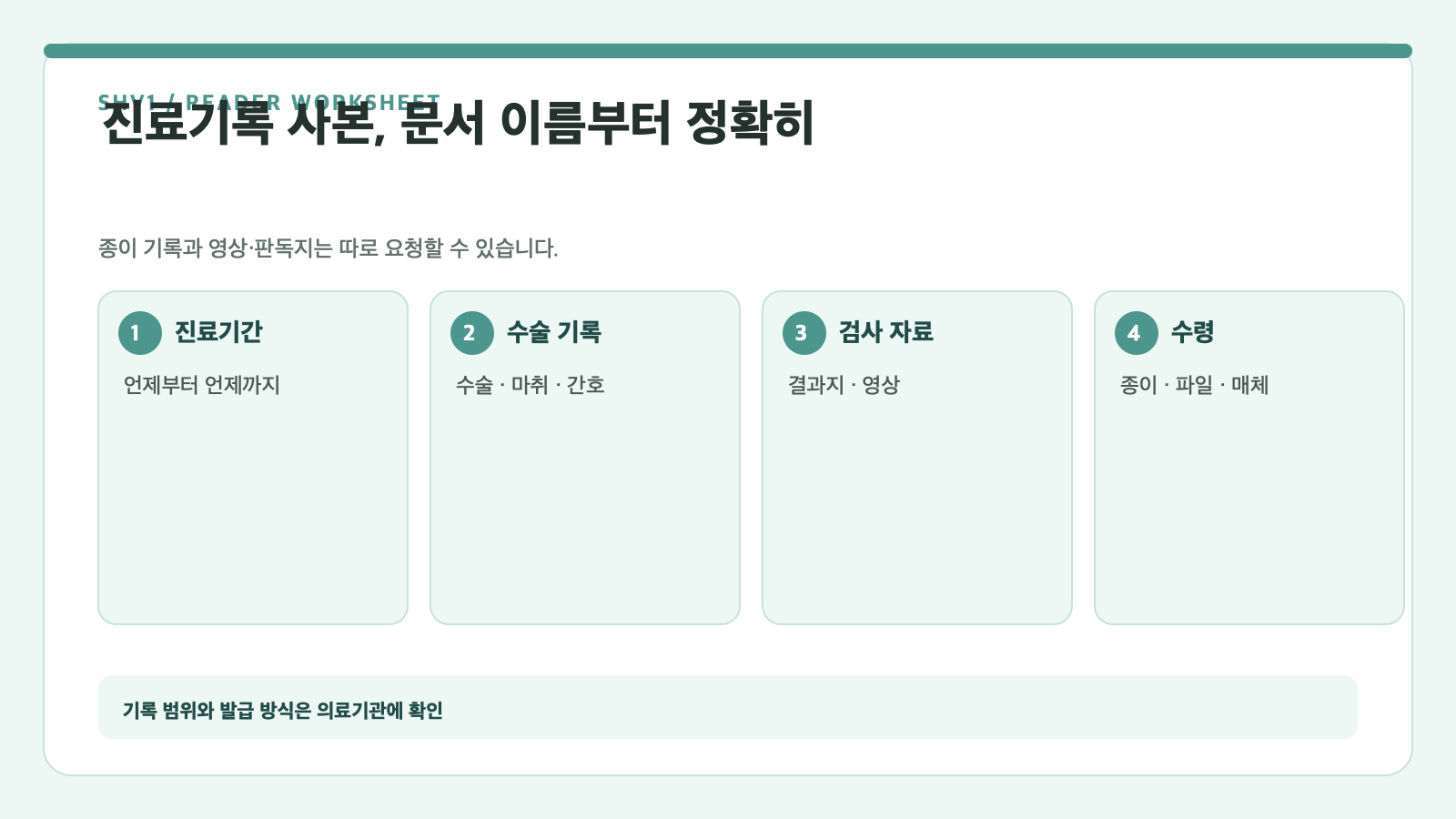The width and height of the screenshot is (1456, 819).
Task: Click the number 1 step badge
Action: point(140,333)
